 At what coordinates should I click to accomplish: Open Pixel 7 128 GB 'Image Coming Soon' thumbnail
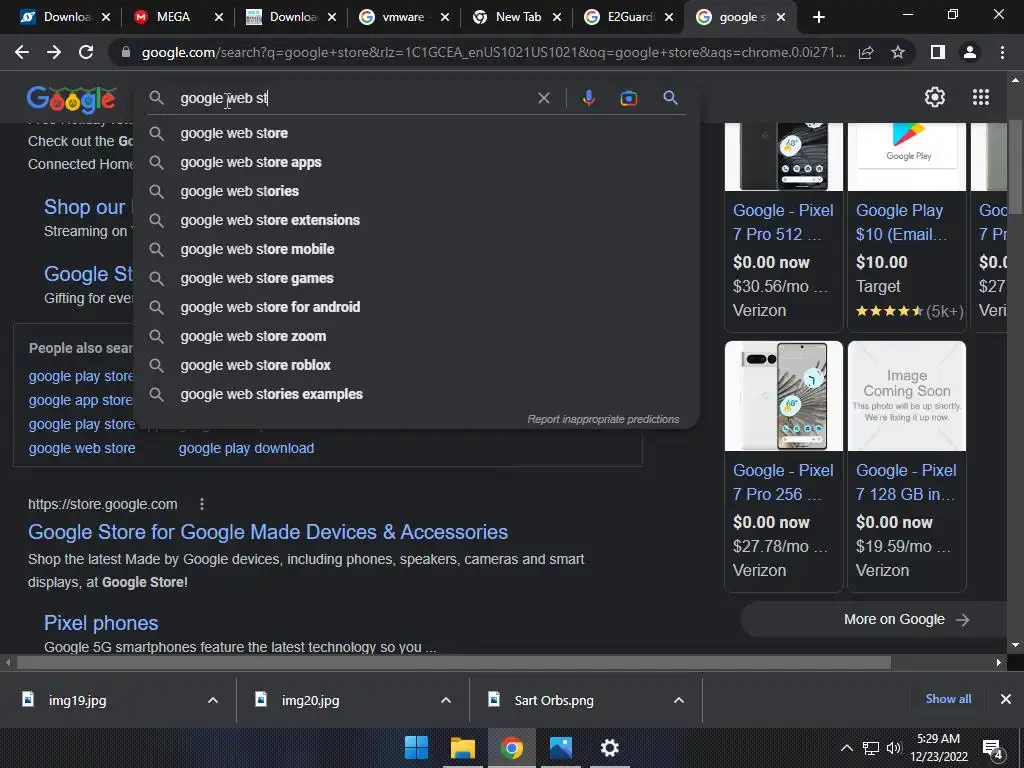point(906,396)
